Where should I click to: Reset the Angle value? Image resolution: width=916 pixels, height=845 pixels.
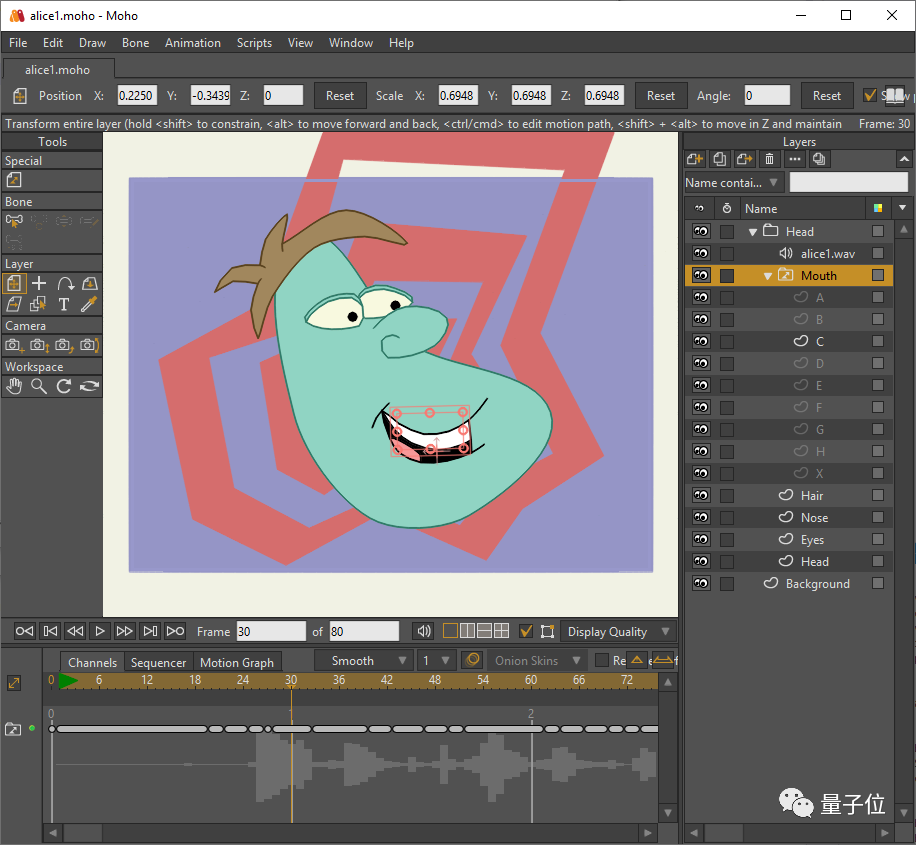click(x=827, y=96)
